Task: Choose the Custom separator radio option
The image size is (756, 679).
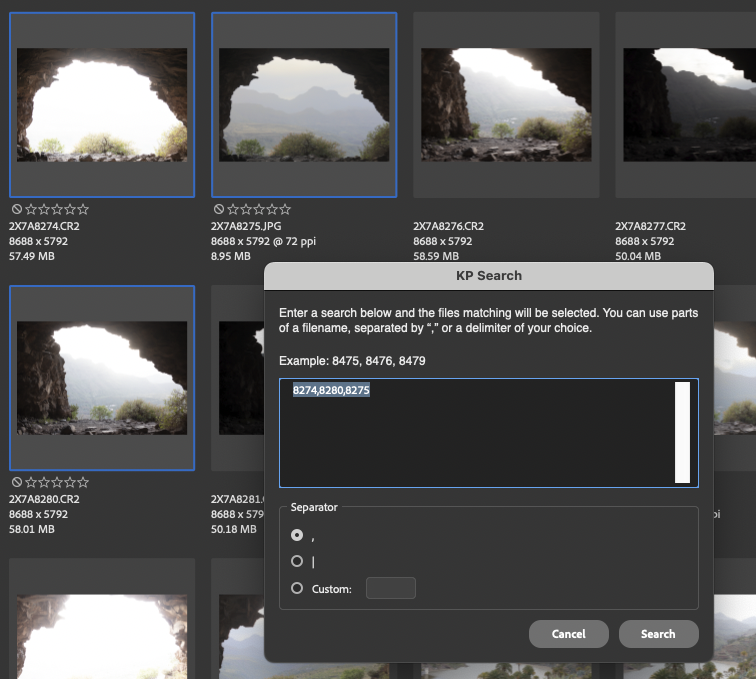Action: tap(297, 588)
